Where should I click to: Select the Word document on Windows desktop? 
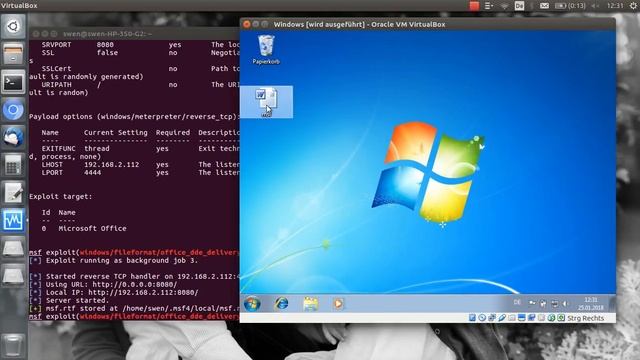[x=266, y=102]
